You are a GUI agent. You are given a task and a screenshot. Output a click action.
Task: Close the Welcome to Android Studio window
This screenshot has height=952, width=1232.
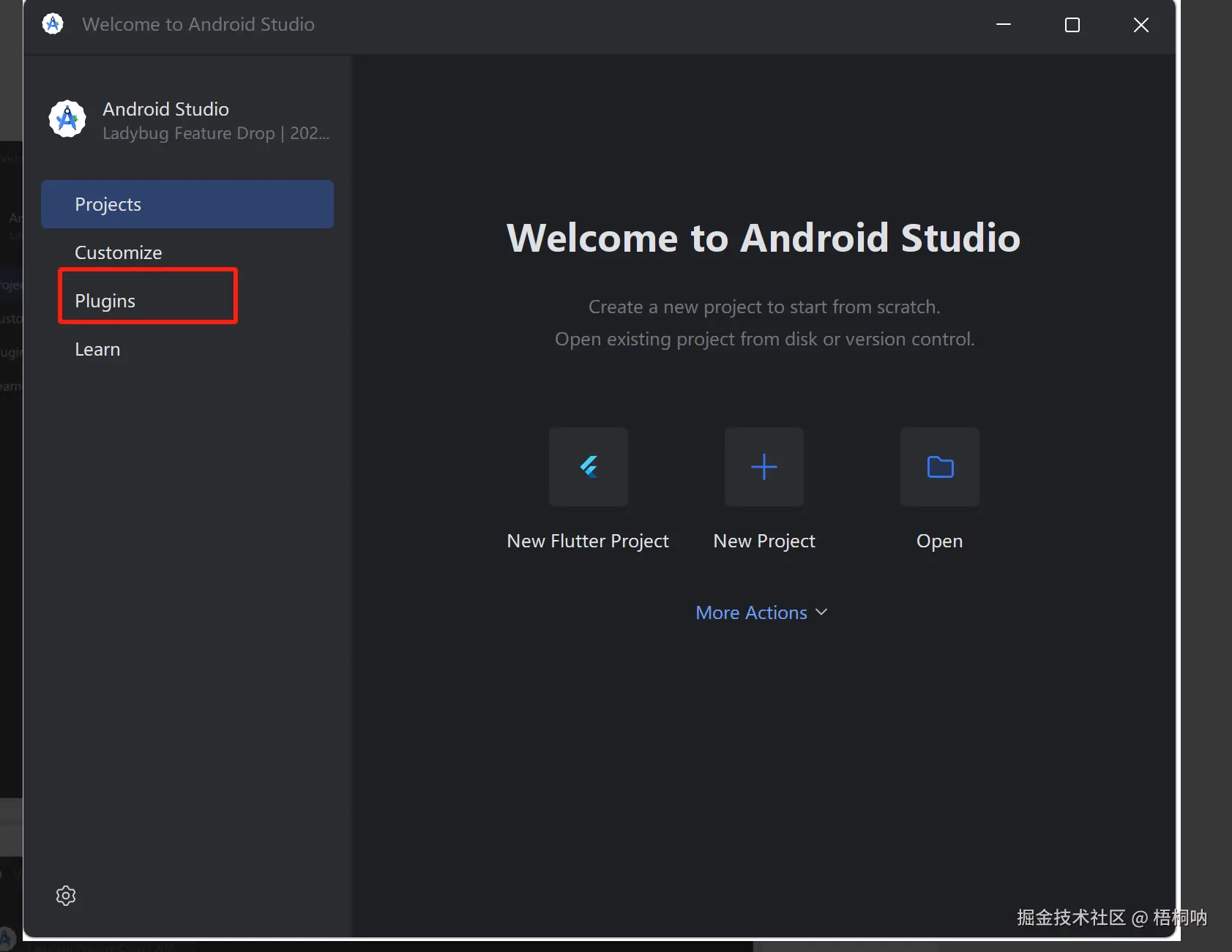tap(1141, 25)
